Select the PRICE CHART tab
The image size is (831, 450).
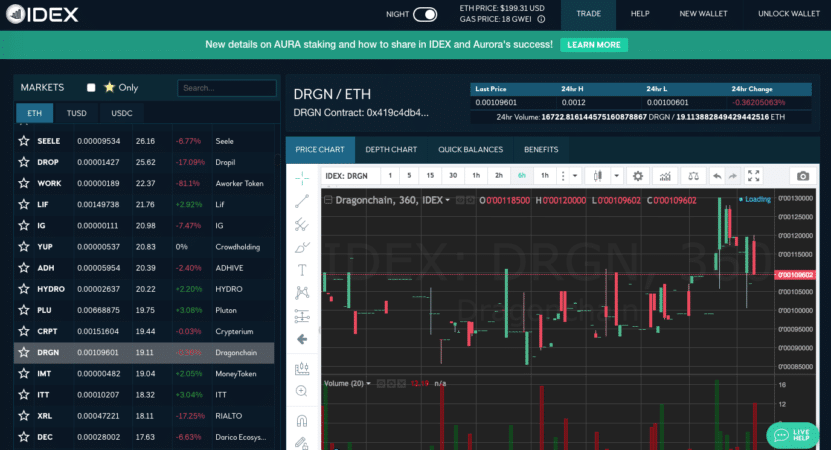tap(320, 149)
